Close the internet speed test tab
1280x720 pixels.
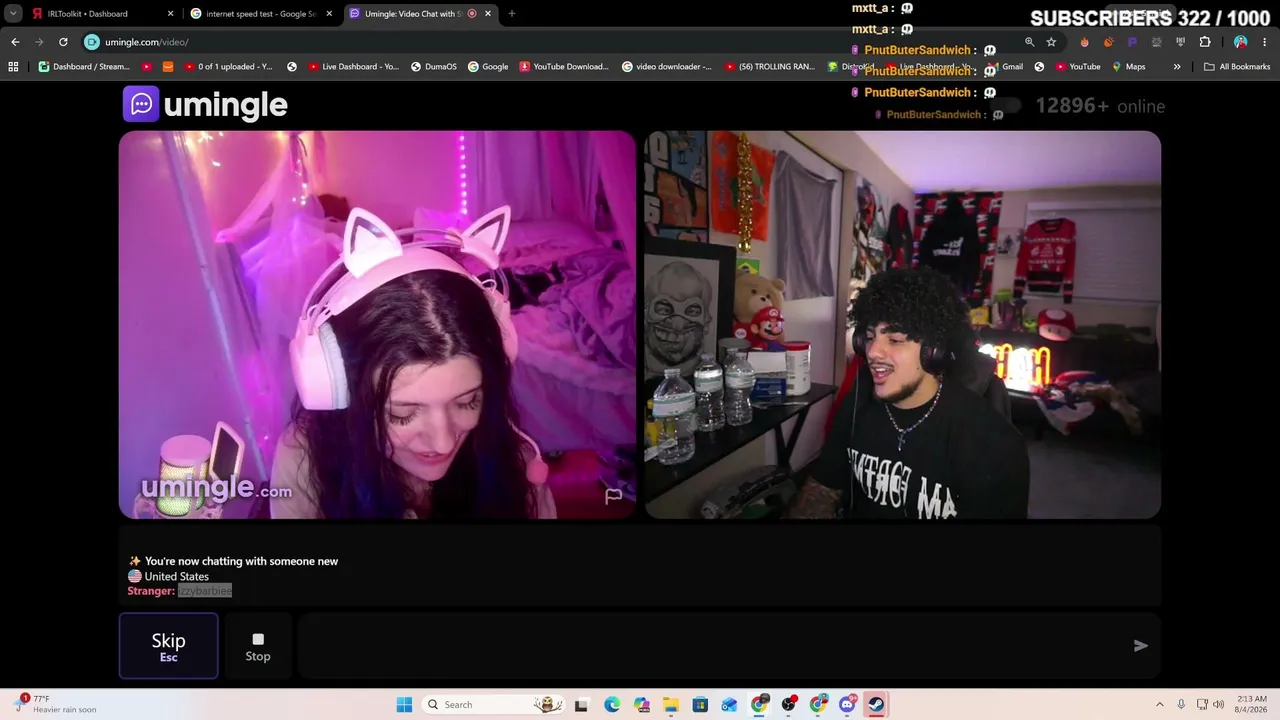(330, 14)
